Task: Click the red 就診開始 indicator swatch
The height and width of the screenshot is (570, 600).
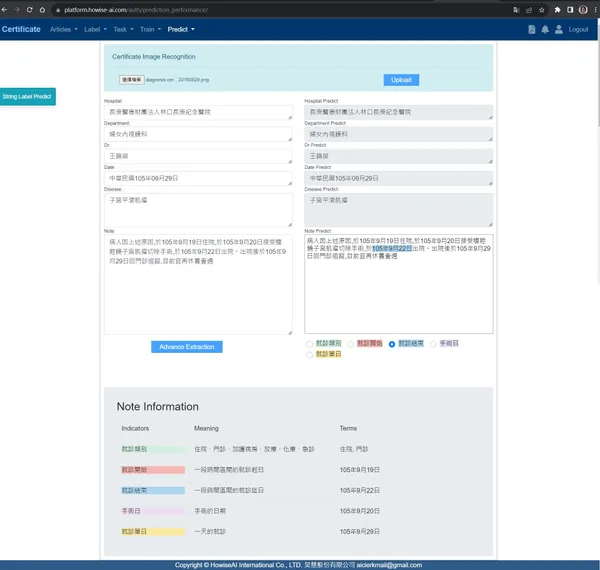Action: (x=153, y=470)
